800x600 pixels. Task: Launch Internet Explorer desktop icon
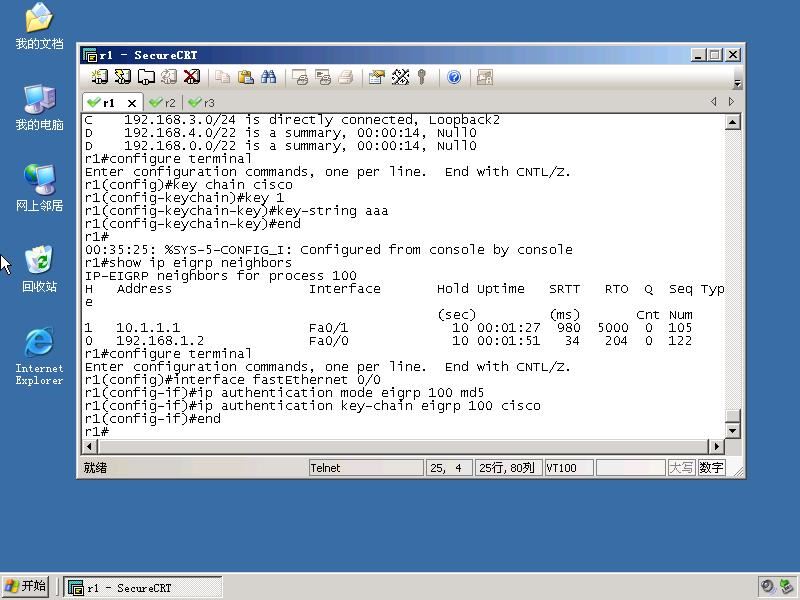[39, 356]
